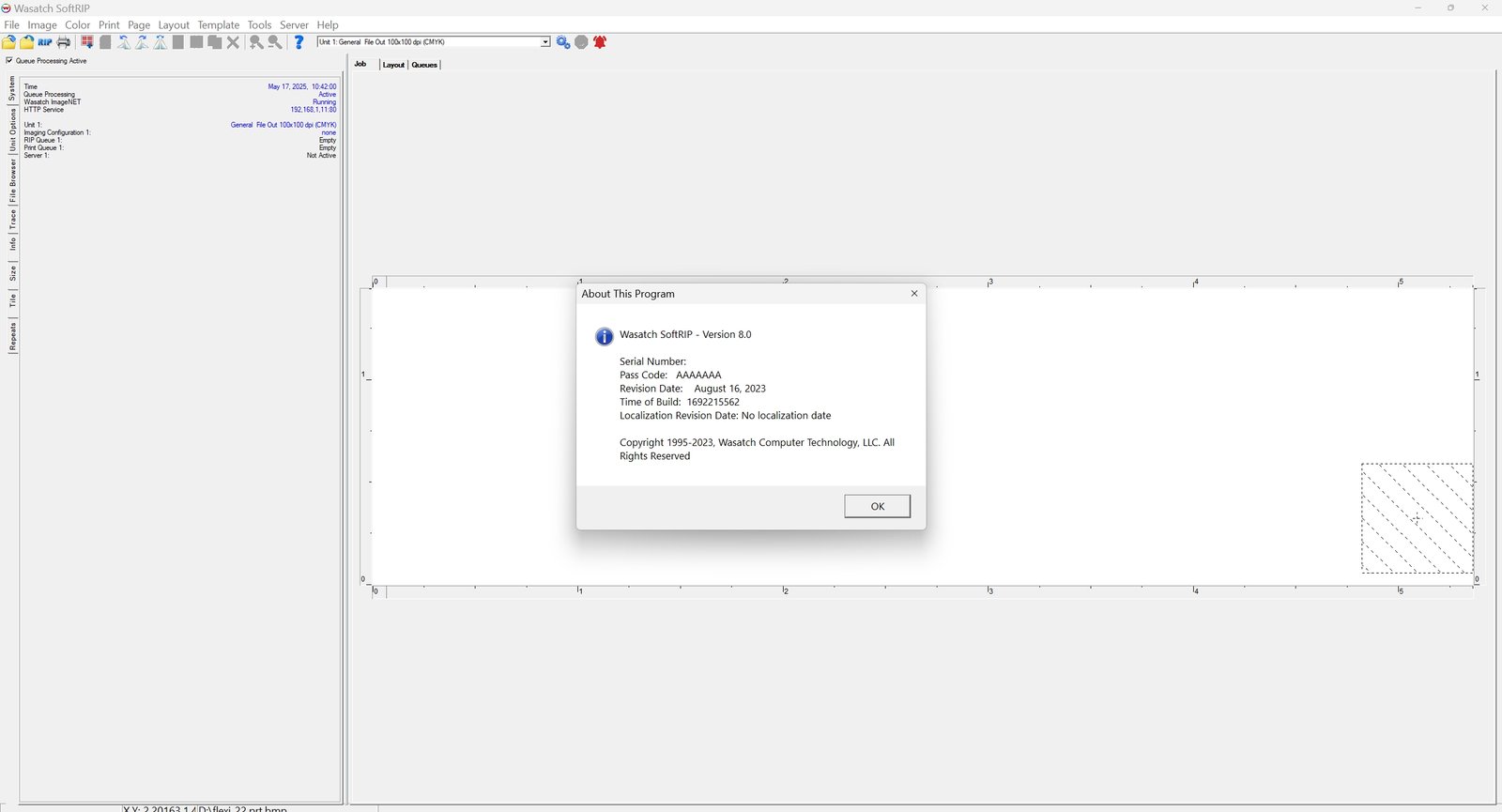Select the Size vertical side tab
1502x812 pixels.
click(x=12, y=273)
